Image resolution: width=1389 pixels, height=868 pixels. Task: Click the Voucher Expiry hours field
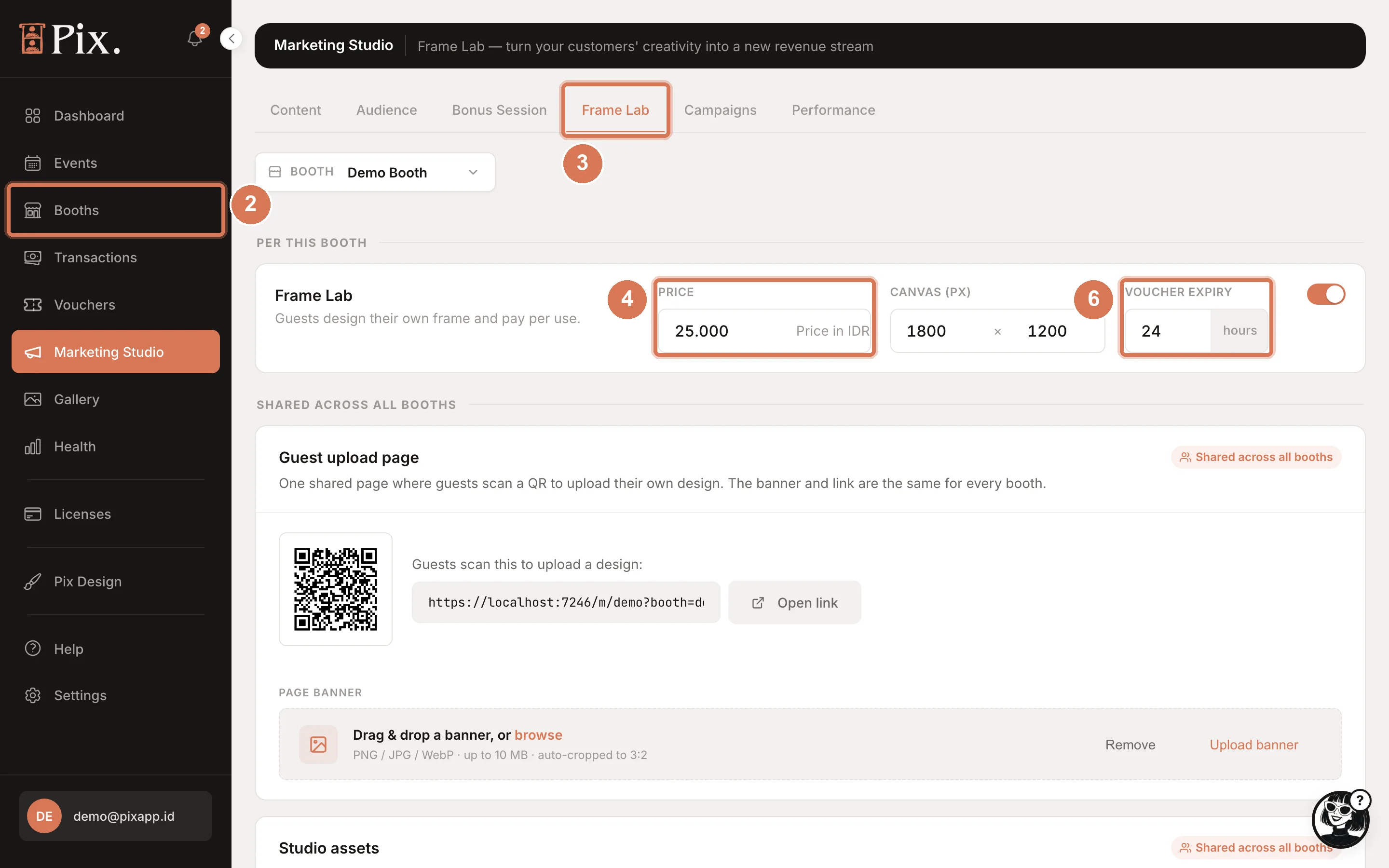coord(1168,331)
